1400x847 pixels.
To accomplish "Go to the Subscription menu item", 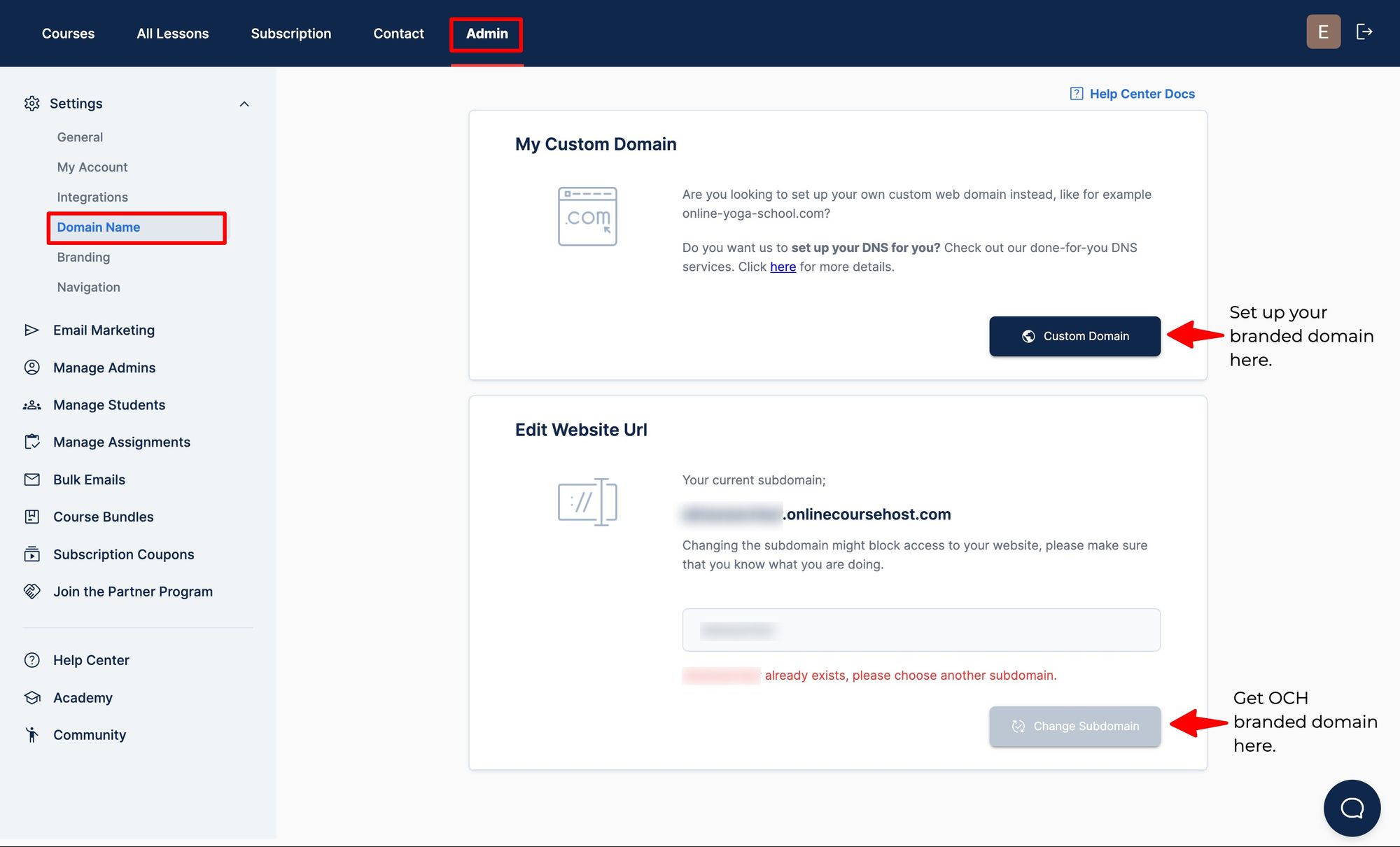I will click(290, 34).
